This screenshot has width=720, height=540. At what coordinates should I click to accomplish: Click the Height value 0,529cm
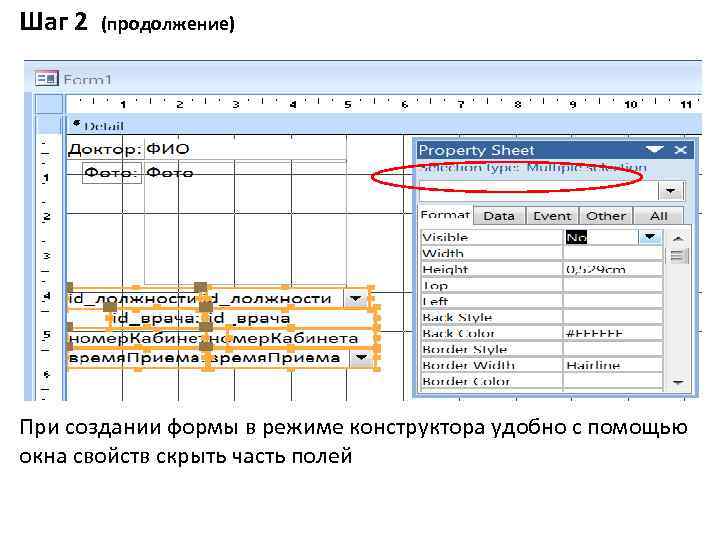pos(613,270)
